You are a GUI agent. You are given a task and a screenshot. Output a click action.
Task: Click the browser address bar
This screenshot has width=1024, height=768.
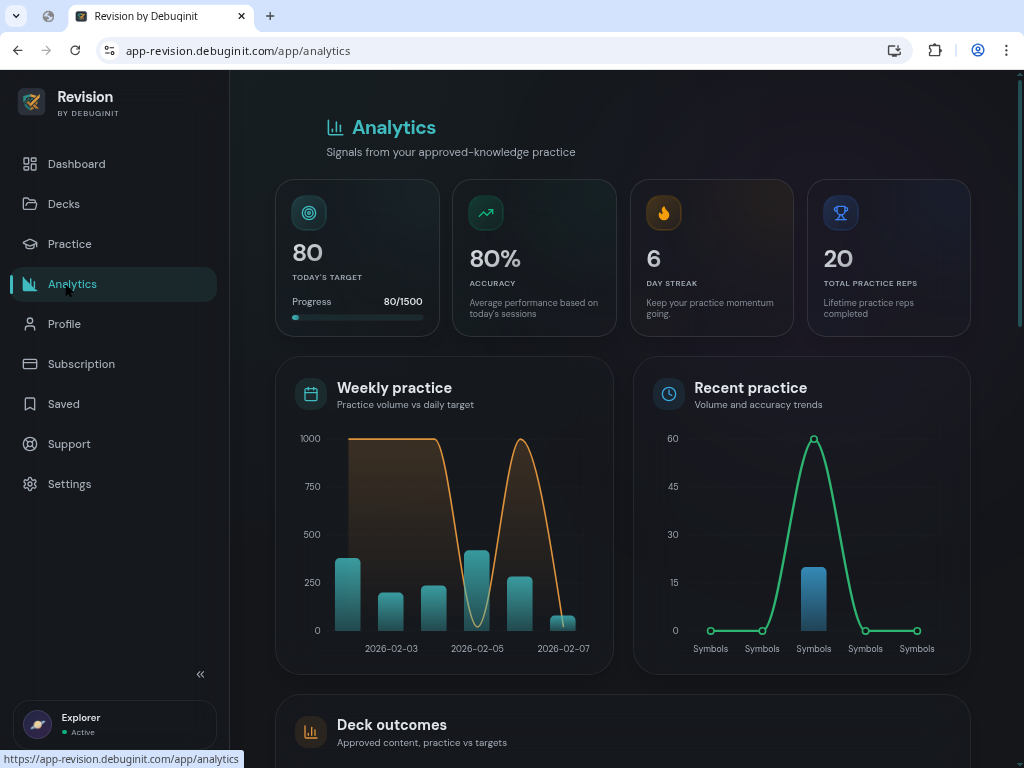click(500, 51)
